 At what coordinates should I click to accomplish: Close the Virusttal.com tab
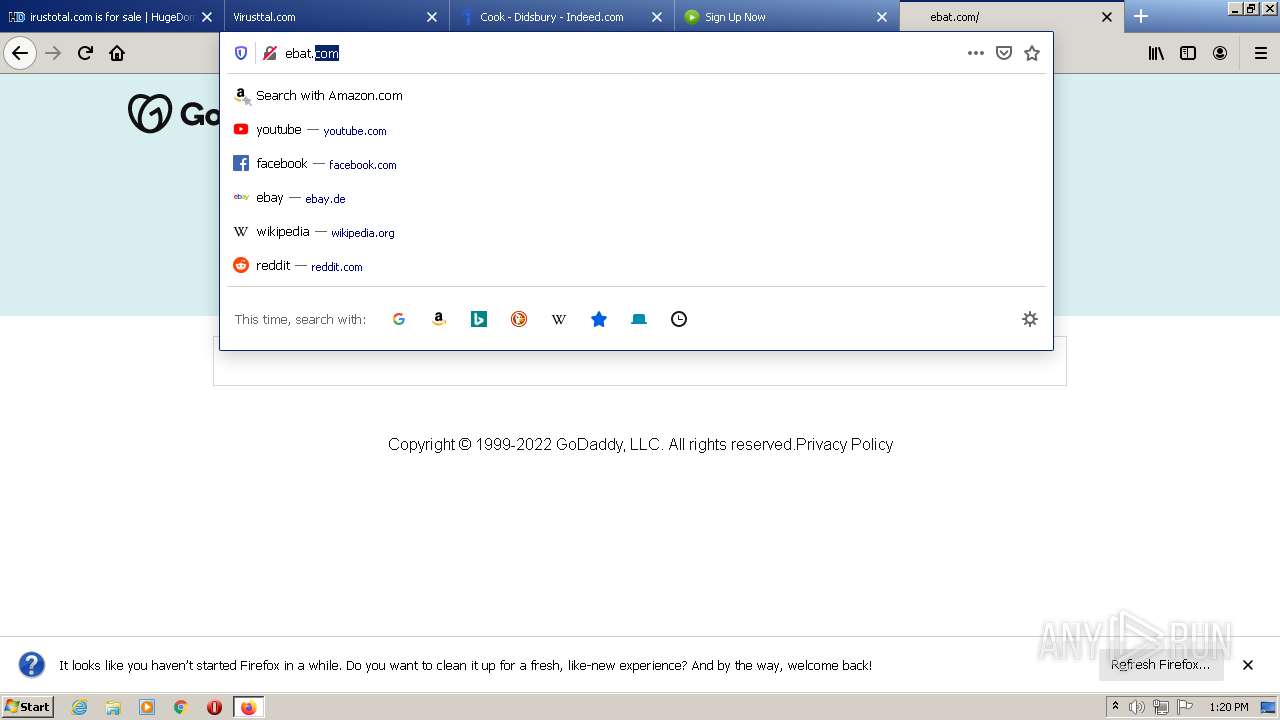tap(432, 17)
